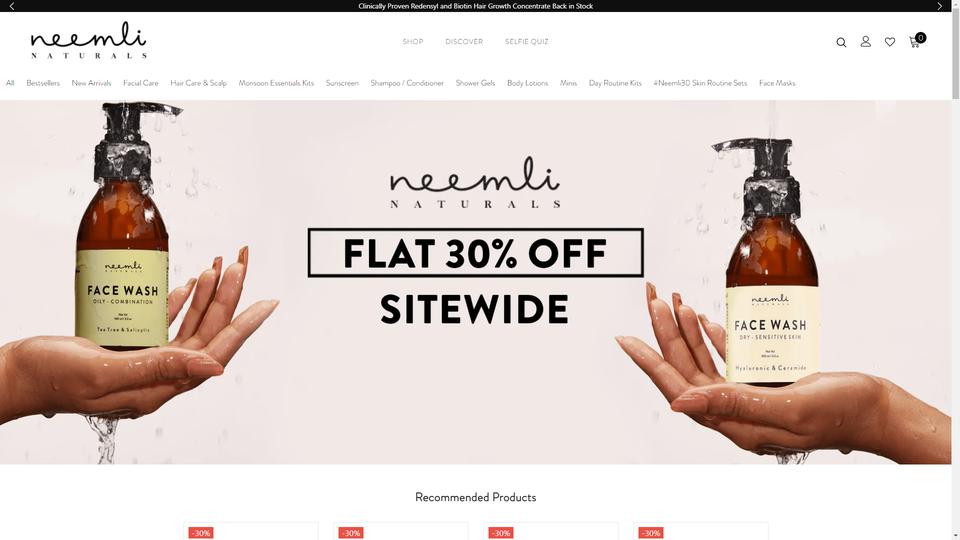Show previous announcement with left arrow
The height and width of the screenshot is (540, 960).
pos(12,6)
